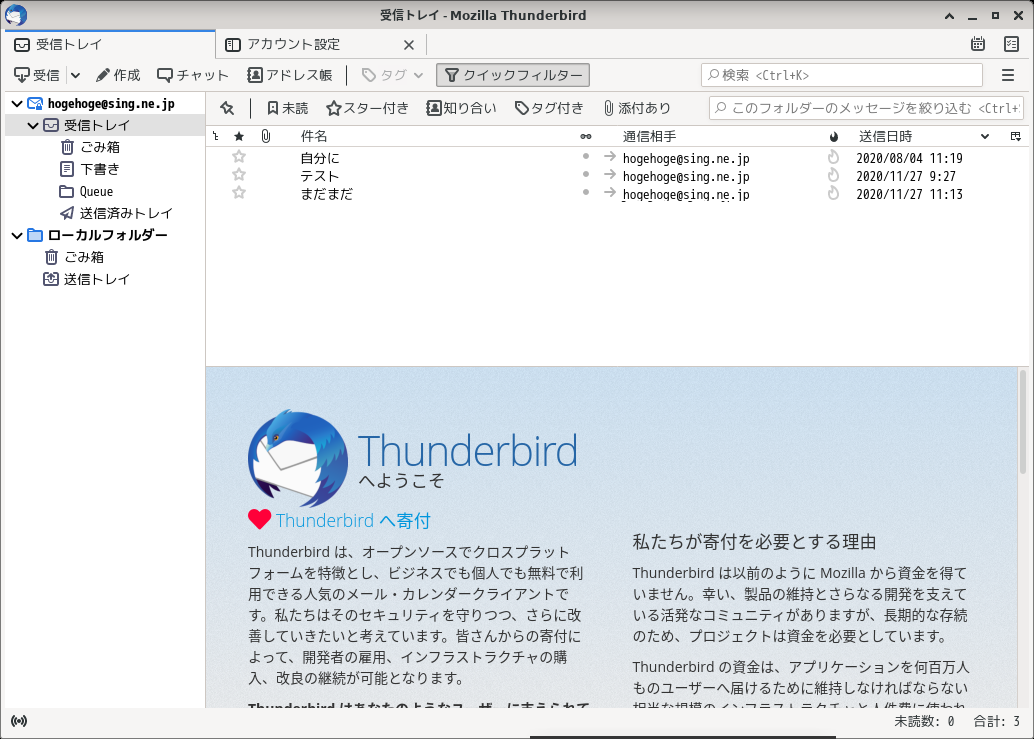Open the message with subject まだまだ
Viewport: 1034px width, 739px height.
point(326,194)
